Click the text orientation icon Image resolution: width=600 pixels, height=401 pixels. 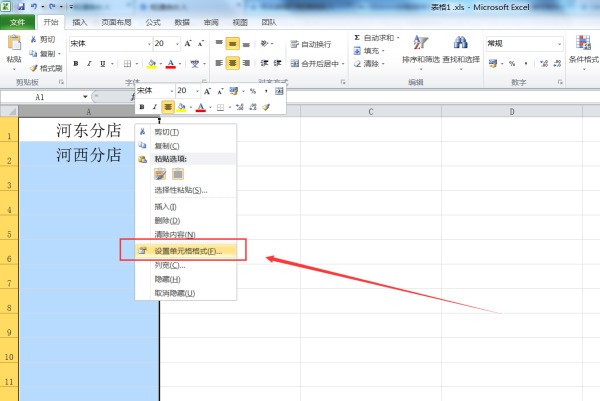click(x=265, y=44)
